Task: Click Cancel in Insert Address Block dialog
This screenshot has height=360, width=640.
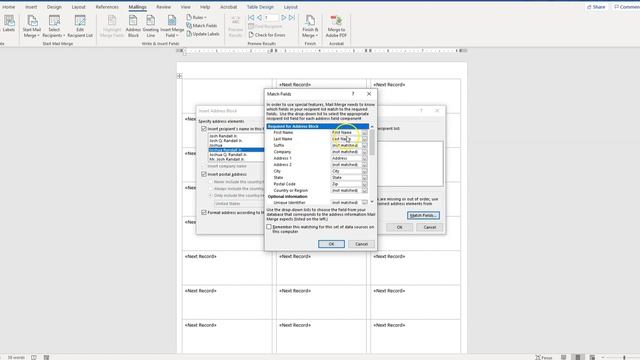Action: coord(430,227)
